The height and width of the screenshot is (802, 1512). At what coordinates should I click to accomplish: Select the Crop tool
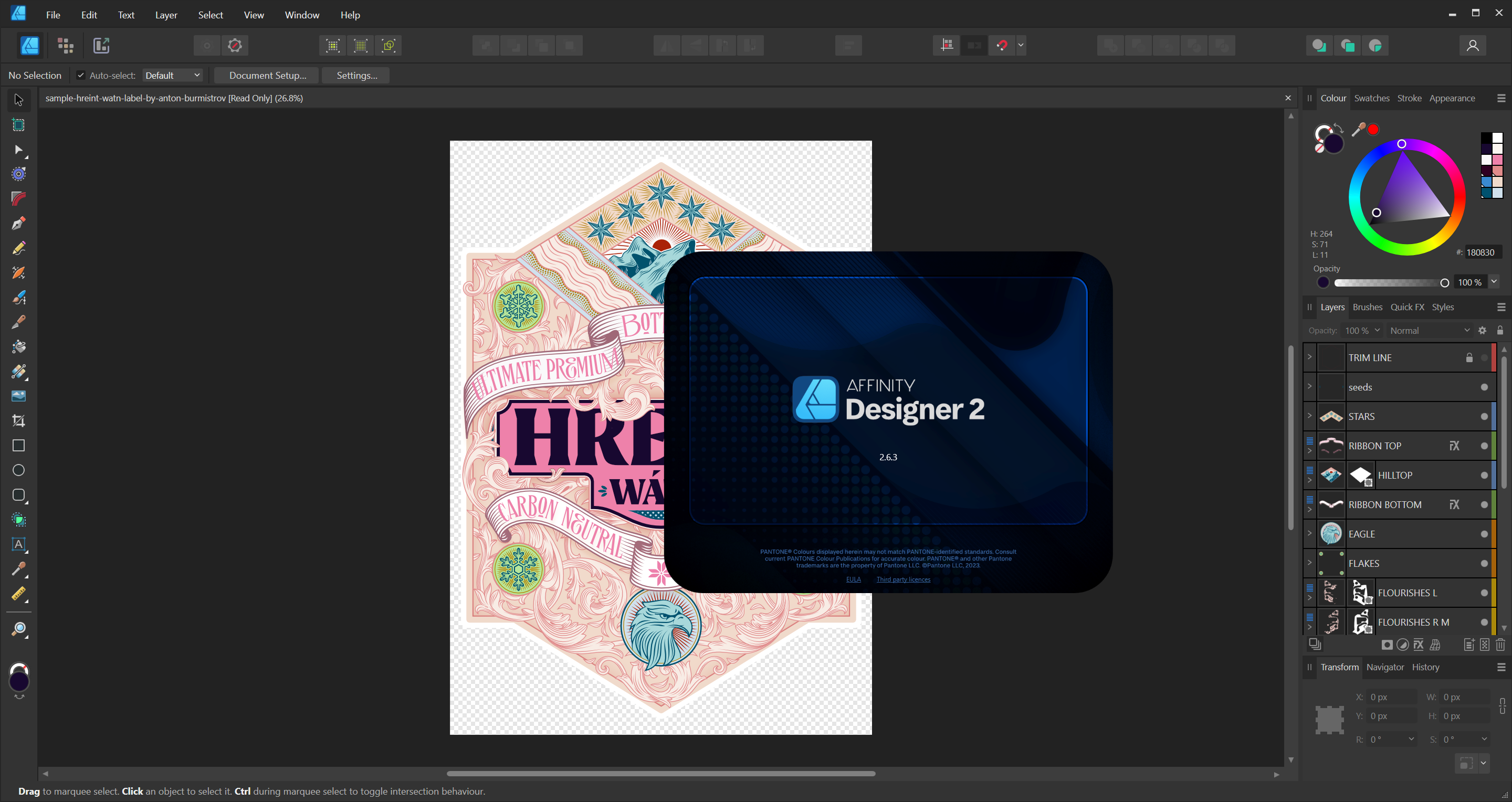[19, 420]
